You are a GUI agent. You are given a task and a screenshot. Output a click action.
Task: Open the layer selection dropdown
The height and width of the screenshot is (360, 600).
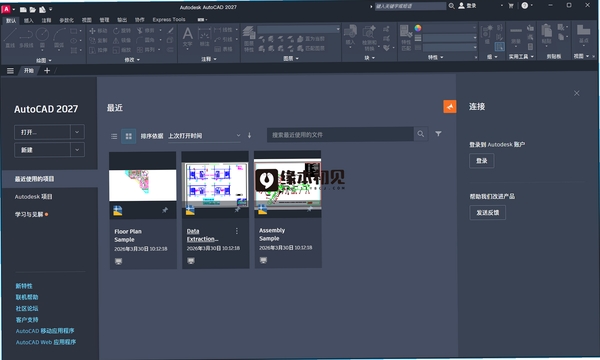pyautogui.click(x=298, y=29)
